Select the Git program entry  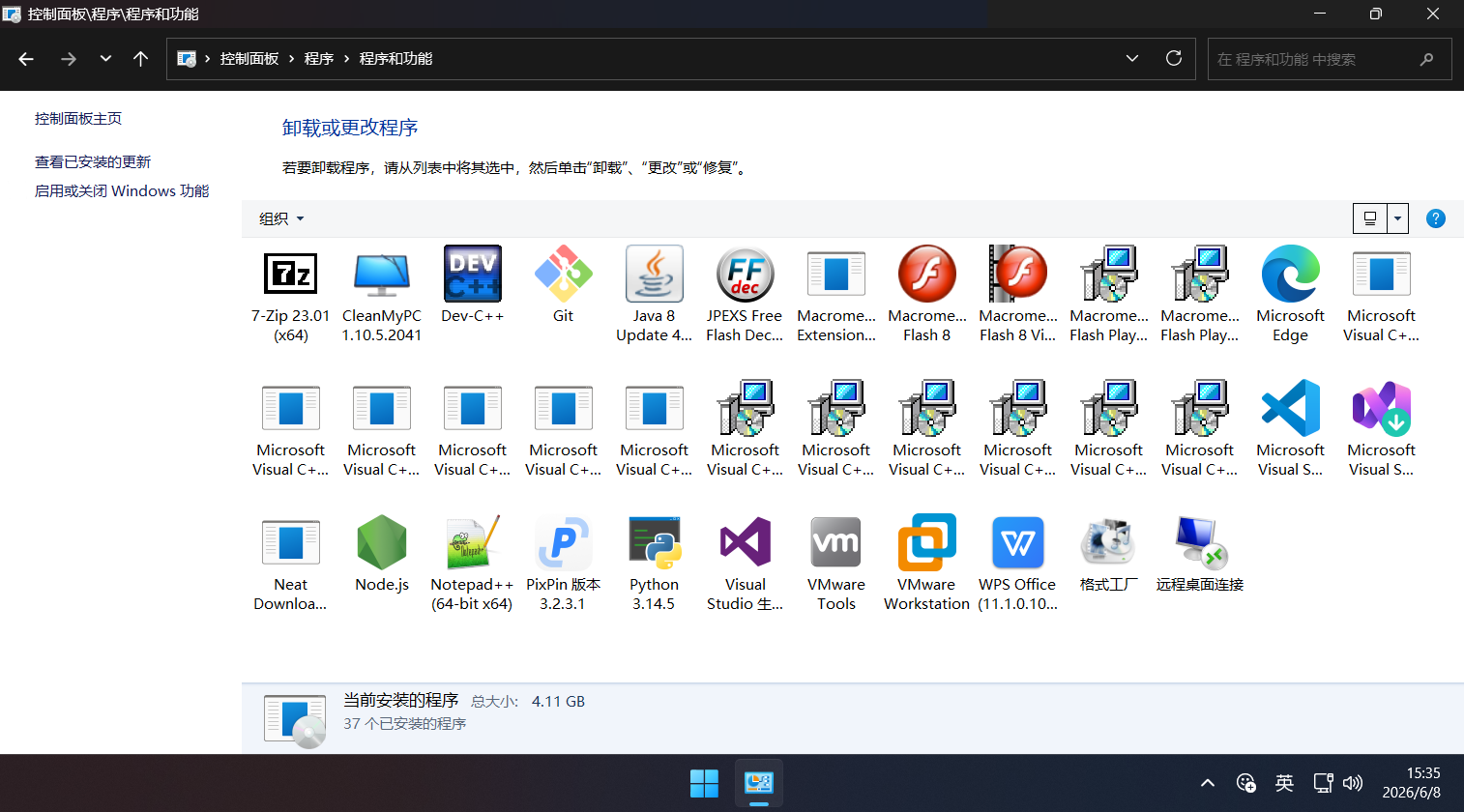click(x=564, y=285)
